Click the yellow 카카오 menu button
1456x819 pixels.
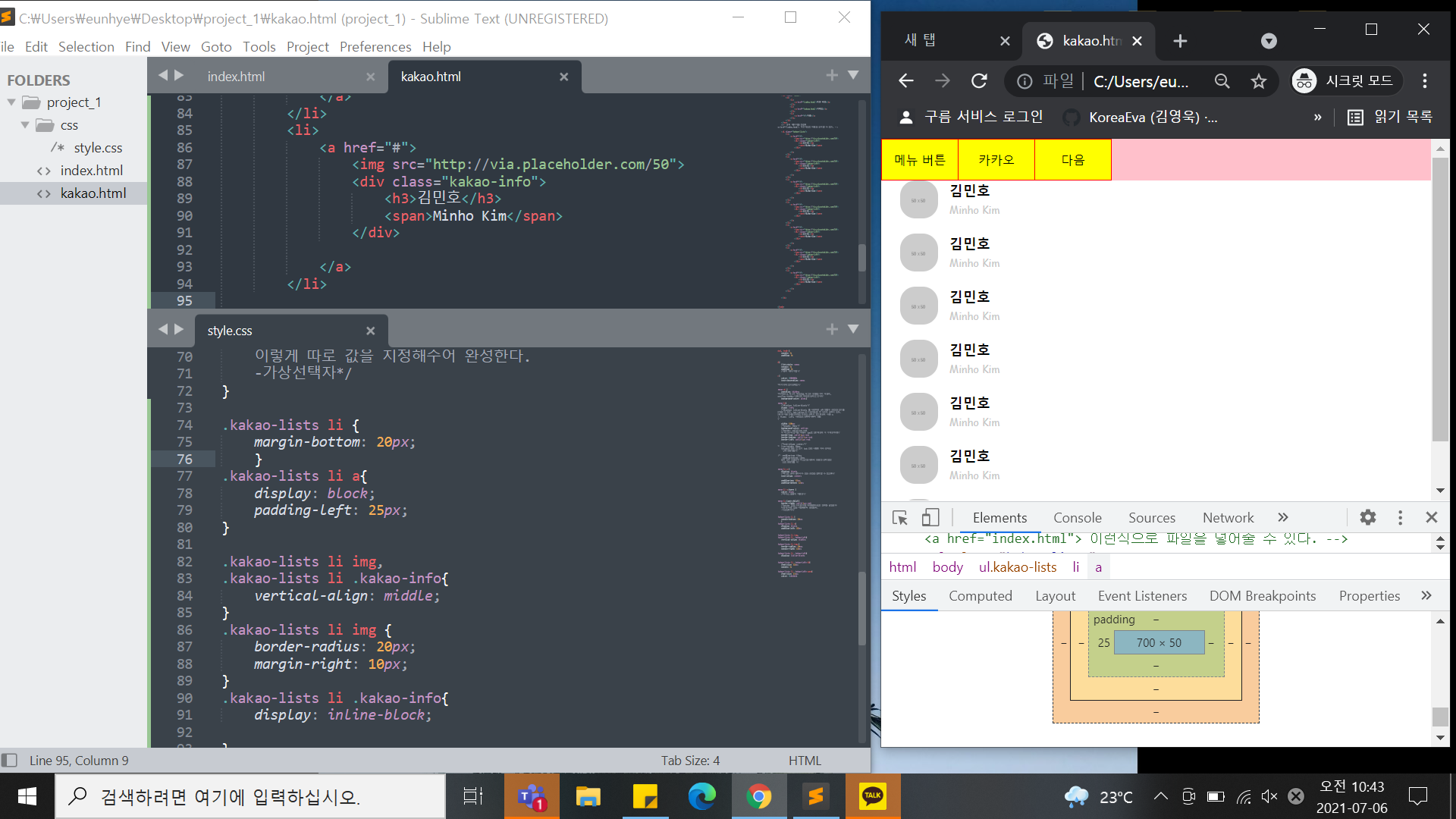996,160
